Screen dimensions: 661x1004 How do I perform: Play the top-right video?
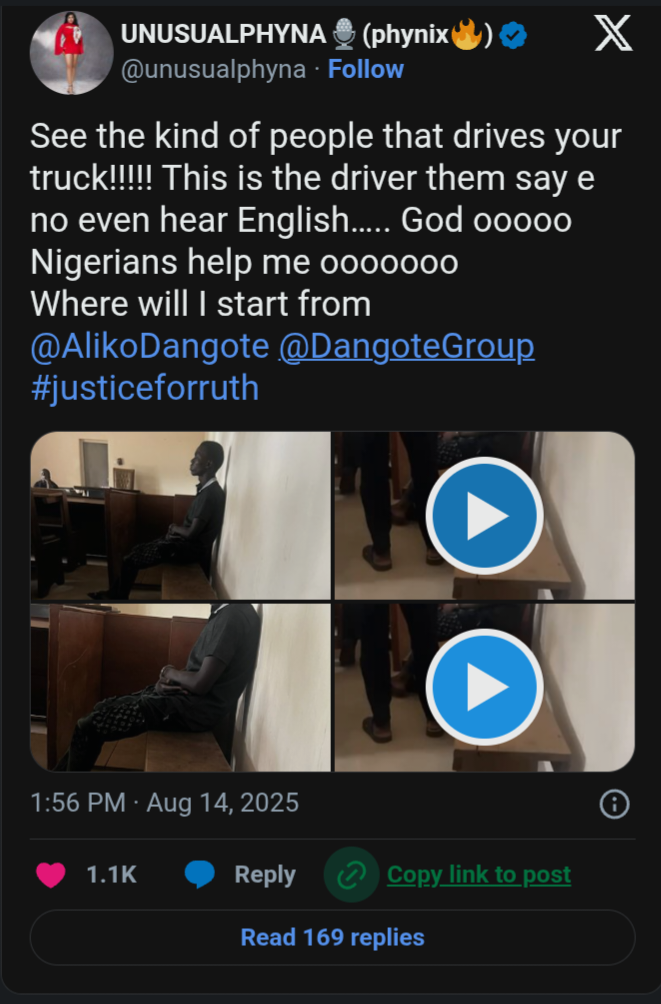click(x=484, y=516)
